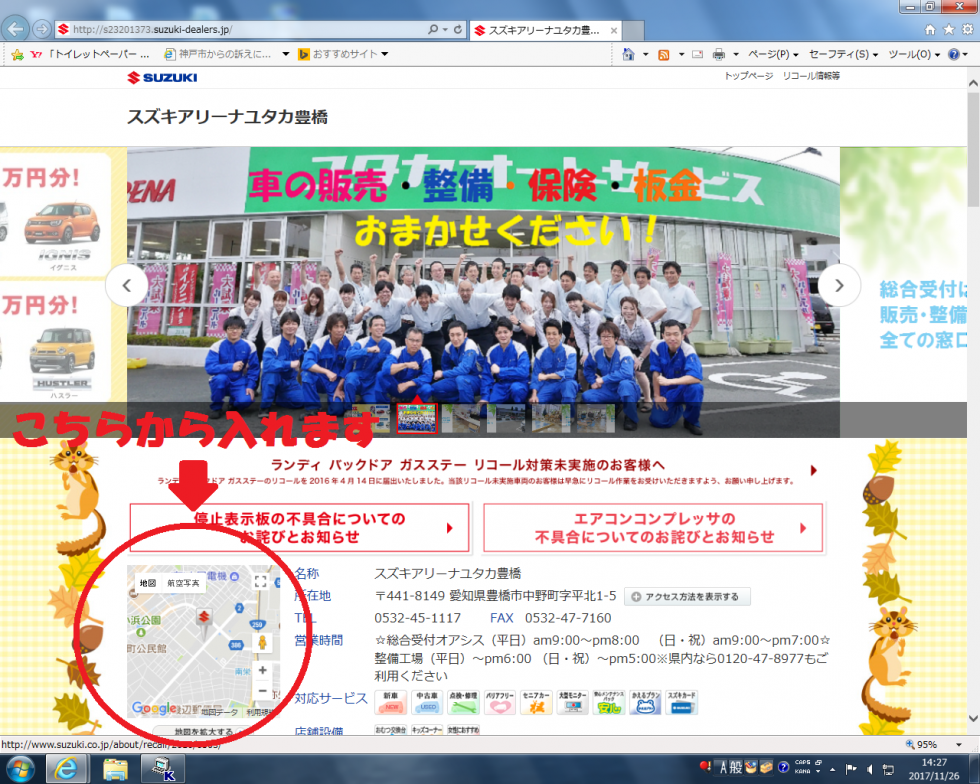
Task: Click the Street View pegman icon
Action: pos(263,642)
